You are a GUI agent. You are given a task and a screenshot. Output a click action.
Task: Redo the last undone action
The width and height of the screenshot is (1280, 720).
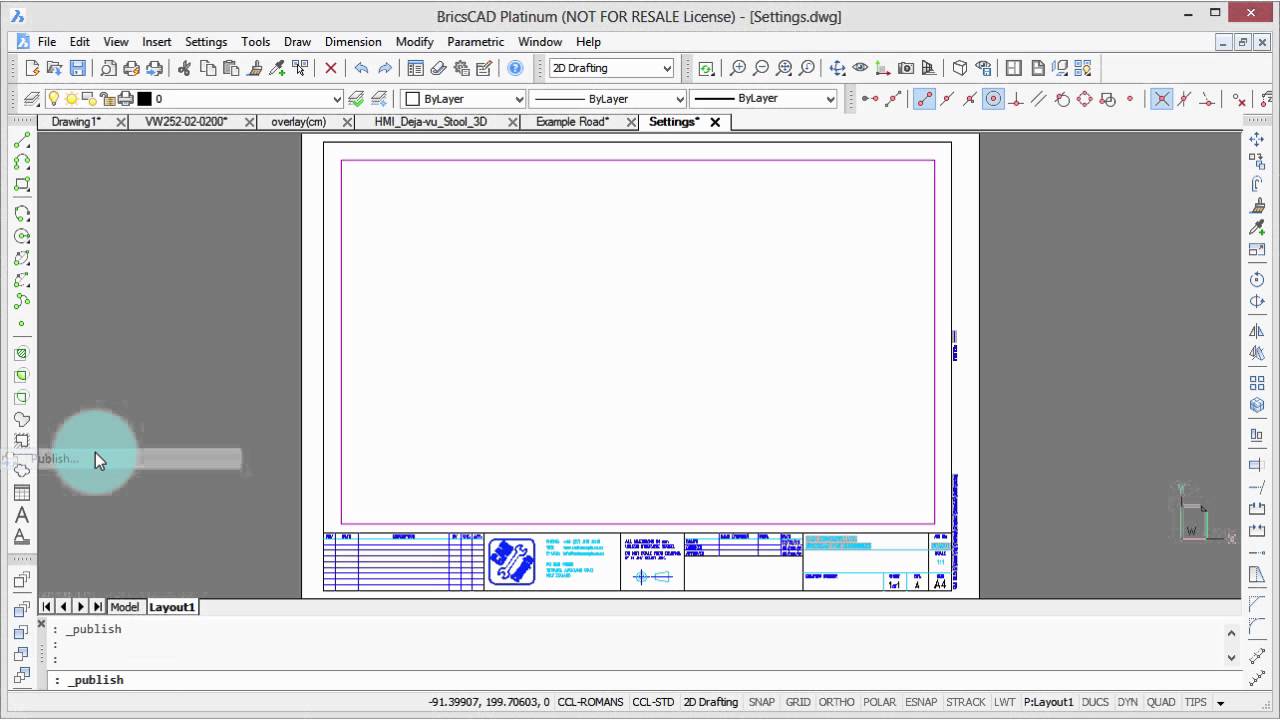pyautogui.click(x=384, y=68)
